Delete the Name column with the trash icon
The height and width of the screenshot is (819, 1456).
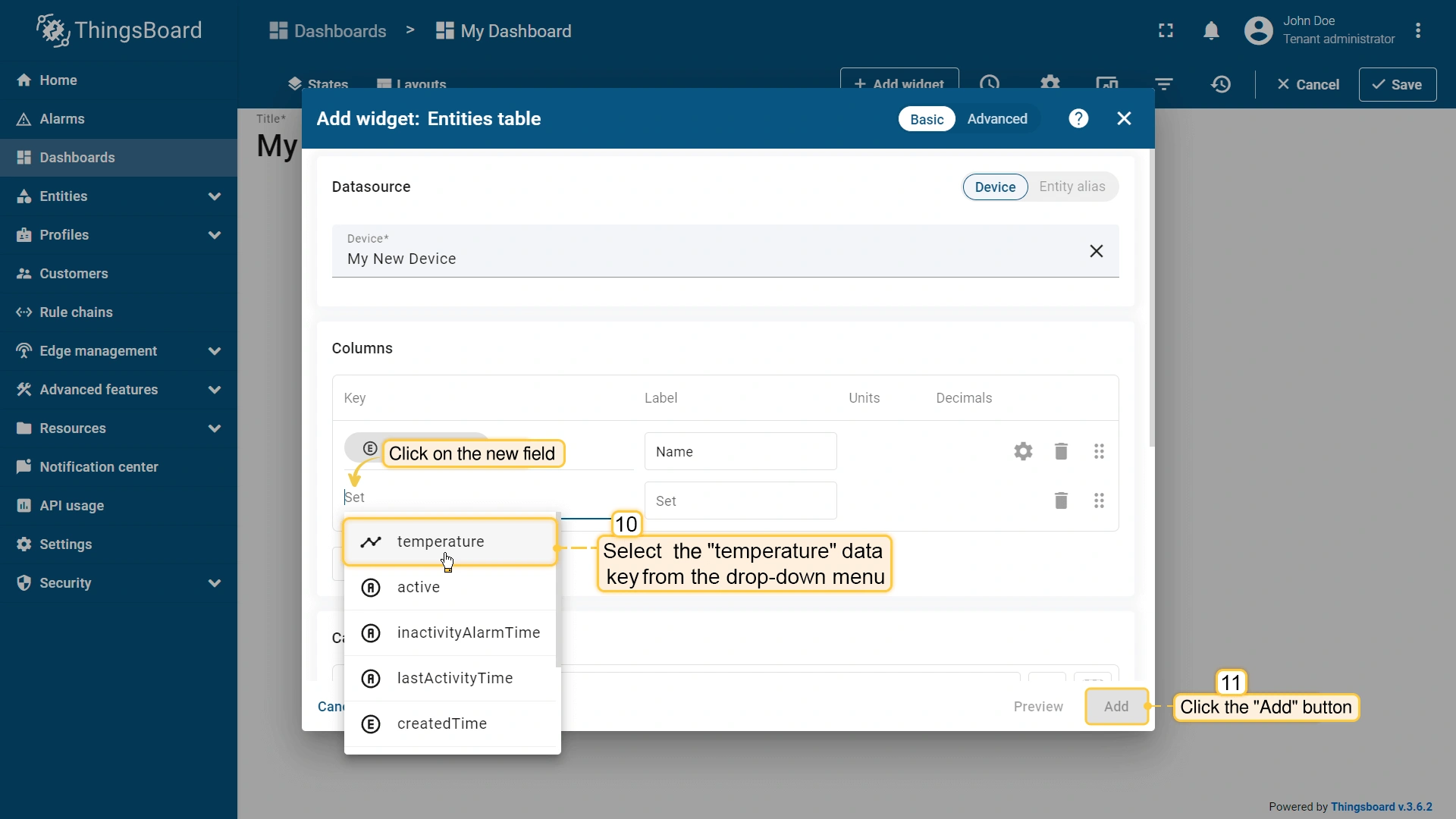[x=1061, y=452]
